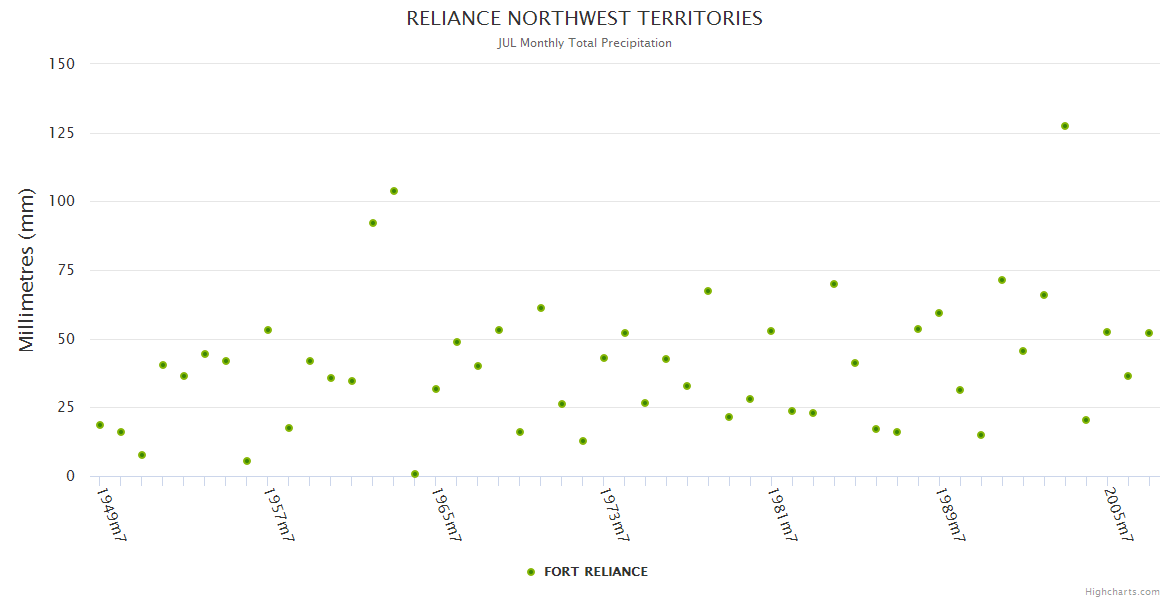Screen dimensions: 1170x600
Task: Click the highest data point near 127 mm
Action: tap(1065, 126)
